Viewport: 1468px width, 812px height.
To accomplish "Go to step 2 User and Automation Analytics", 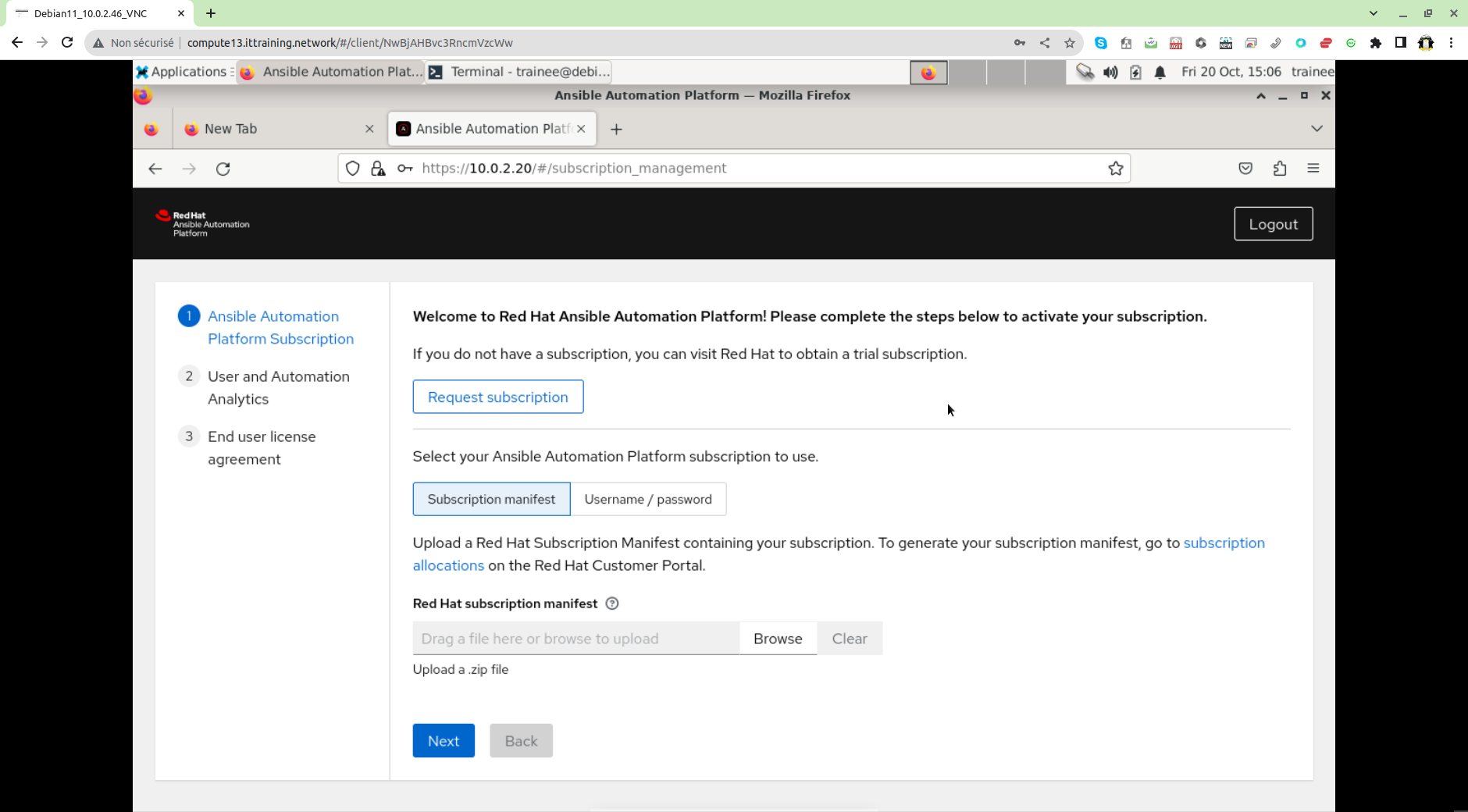I will point(278,387).
